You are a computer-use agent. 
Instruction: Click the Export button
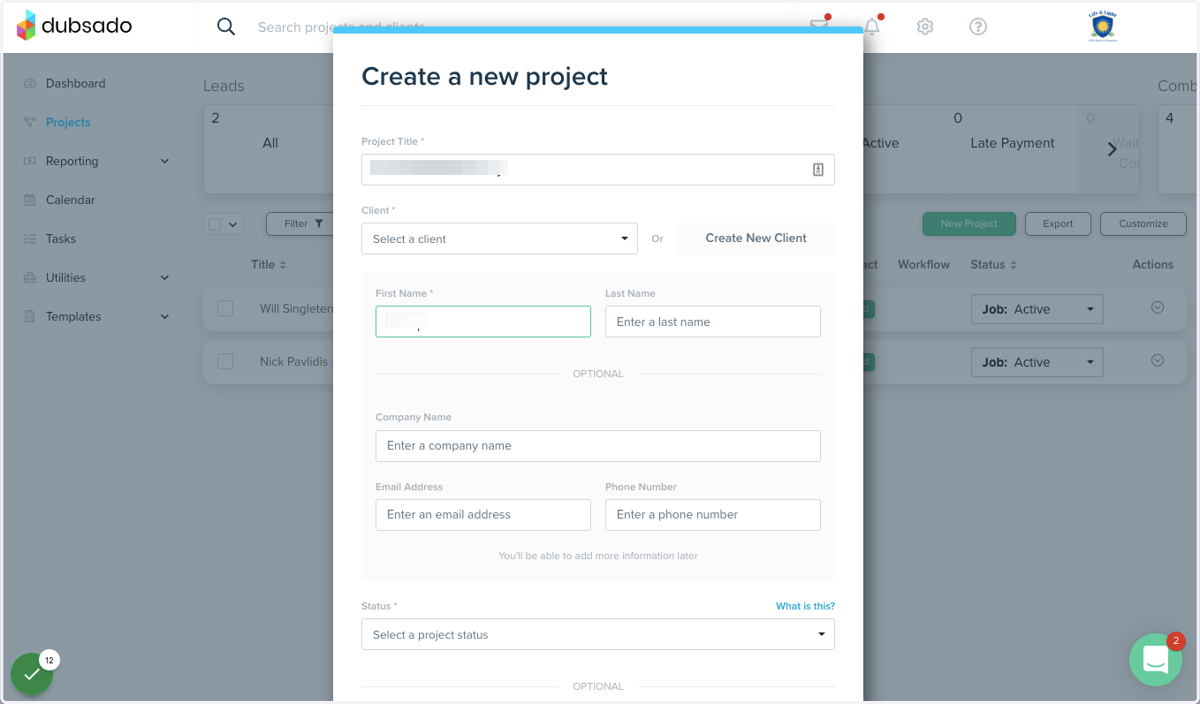point(1058,224)
